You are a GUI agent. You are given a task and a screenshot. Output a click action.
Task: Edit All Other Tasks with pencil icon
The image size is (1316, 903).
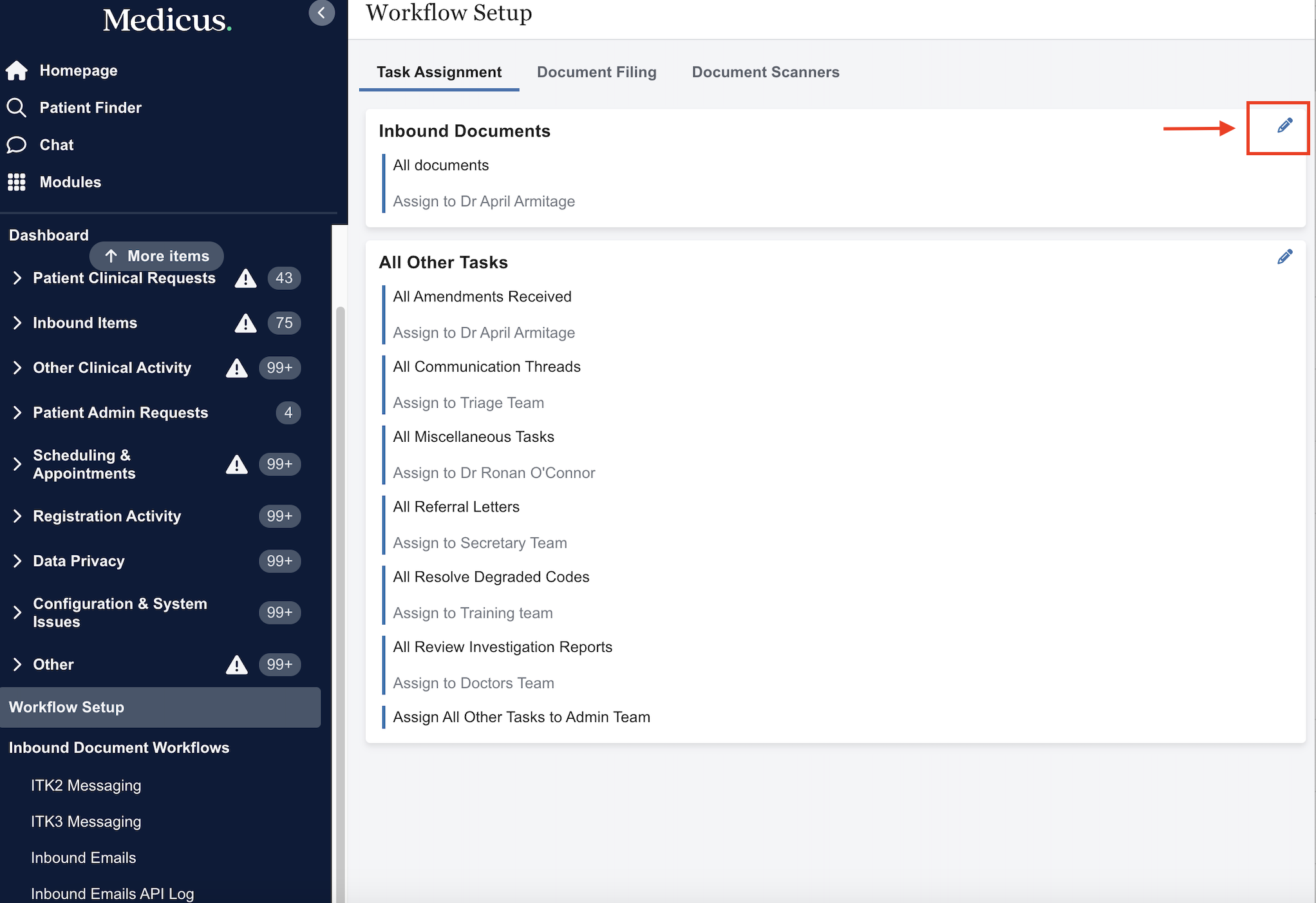pyautogui.click(x=1284, y=257)
